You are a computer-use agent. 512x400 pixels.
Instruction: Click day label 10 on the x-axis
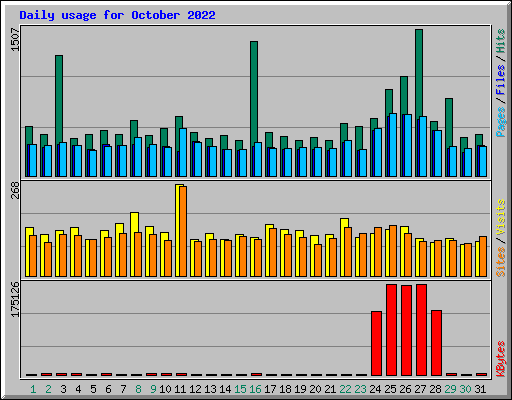tap(165, 389)
